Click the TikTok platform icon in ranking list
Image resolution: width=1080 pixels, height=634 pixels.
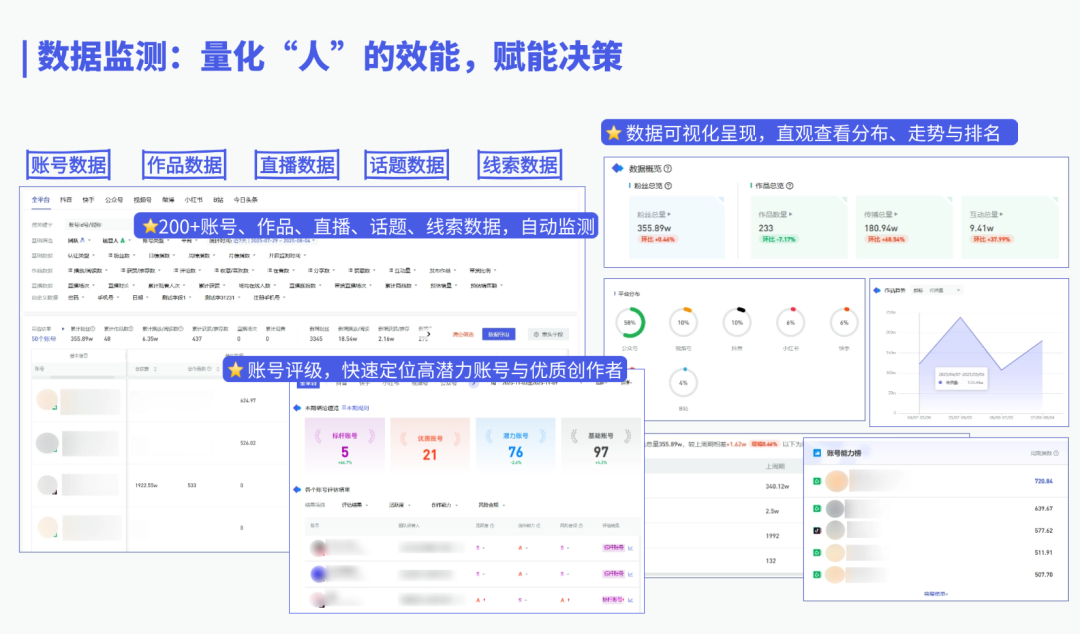point(817,531)
